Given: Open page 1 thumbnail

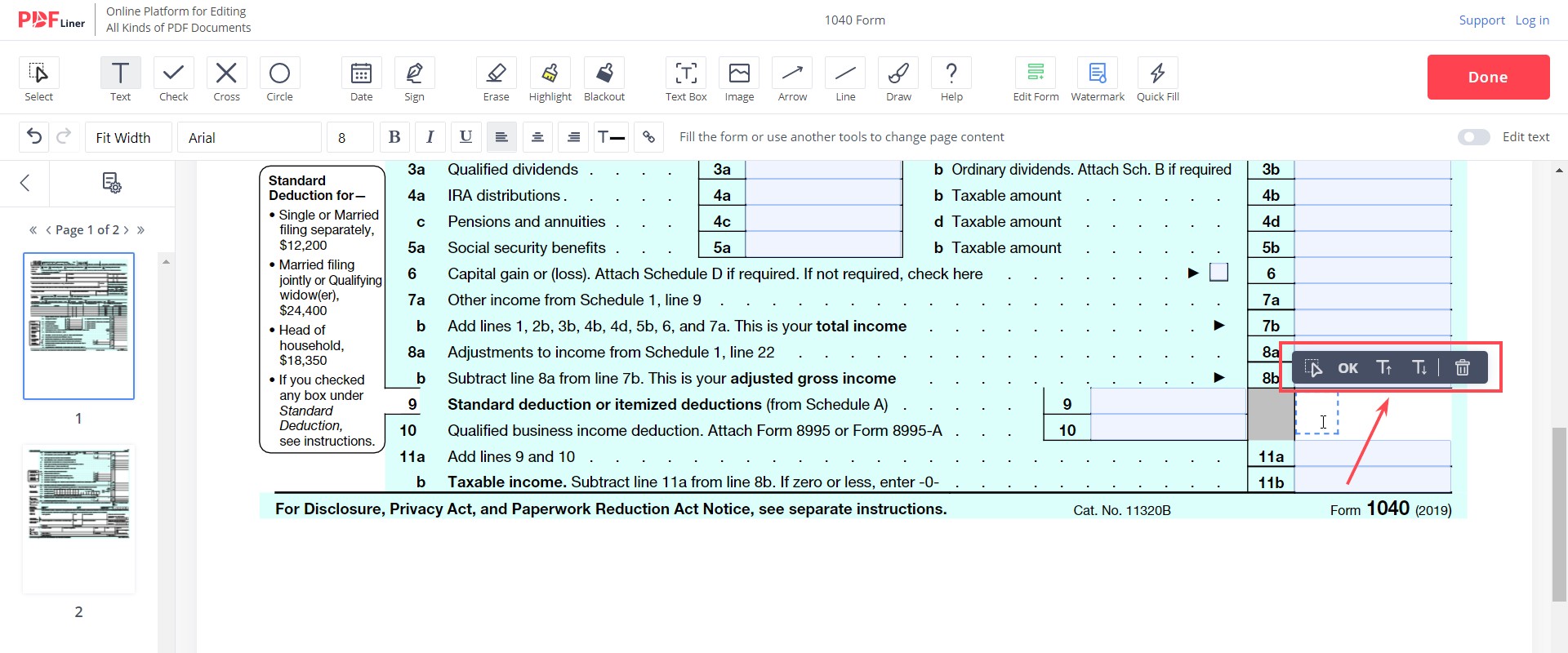Looking at the screenshot, I should 78,326.
